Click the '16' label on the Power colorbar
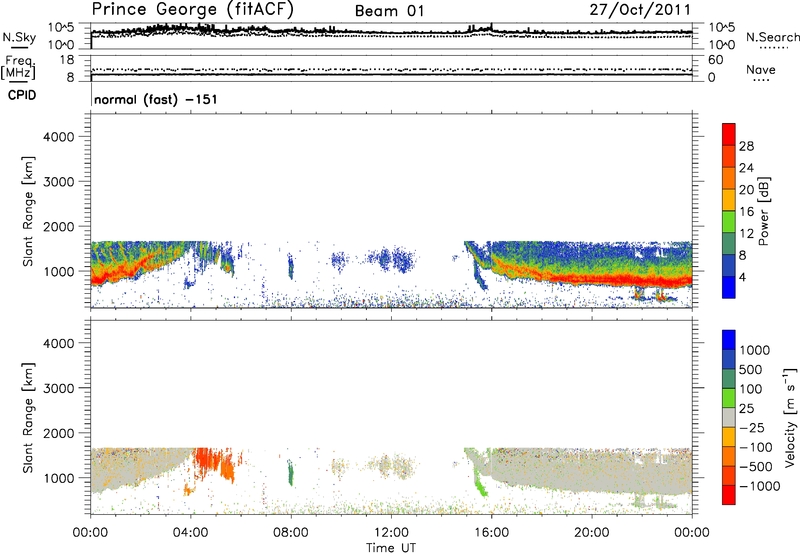This screenshot has height=554, width=800. (746, 212)
